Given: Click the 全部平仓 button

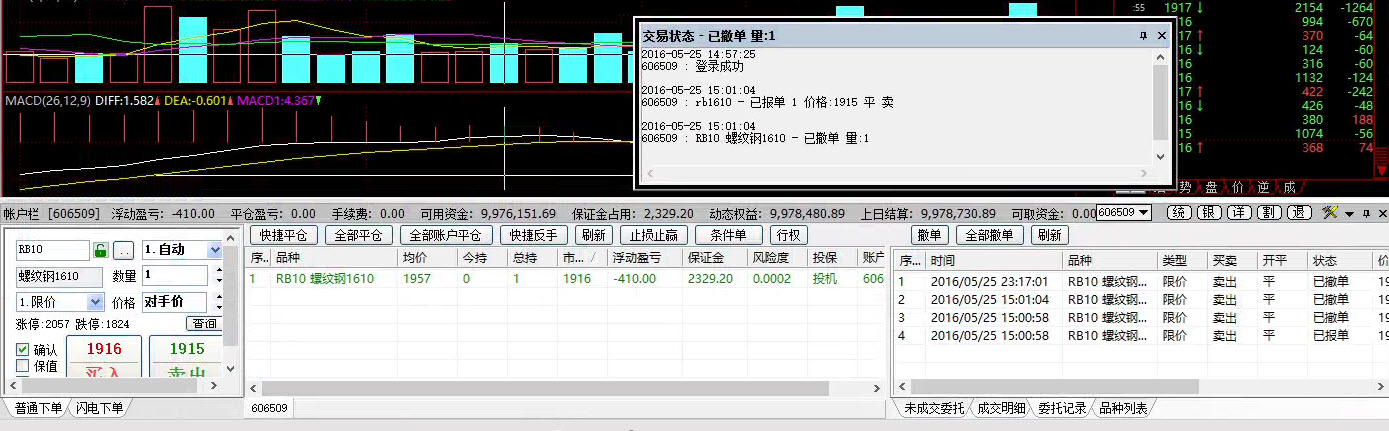Looking at the screenshot, I should click(x=359, y=236).
